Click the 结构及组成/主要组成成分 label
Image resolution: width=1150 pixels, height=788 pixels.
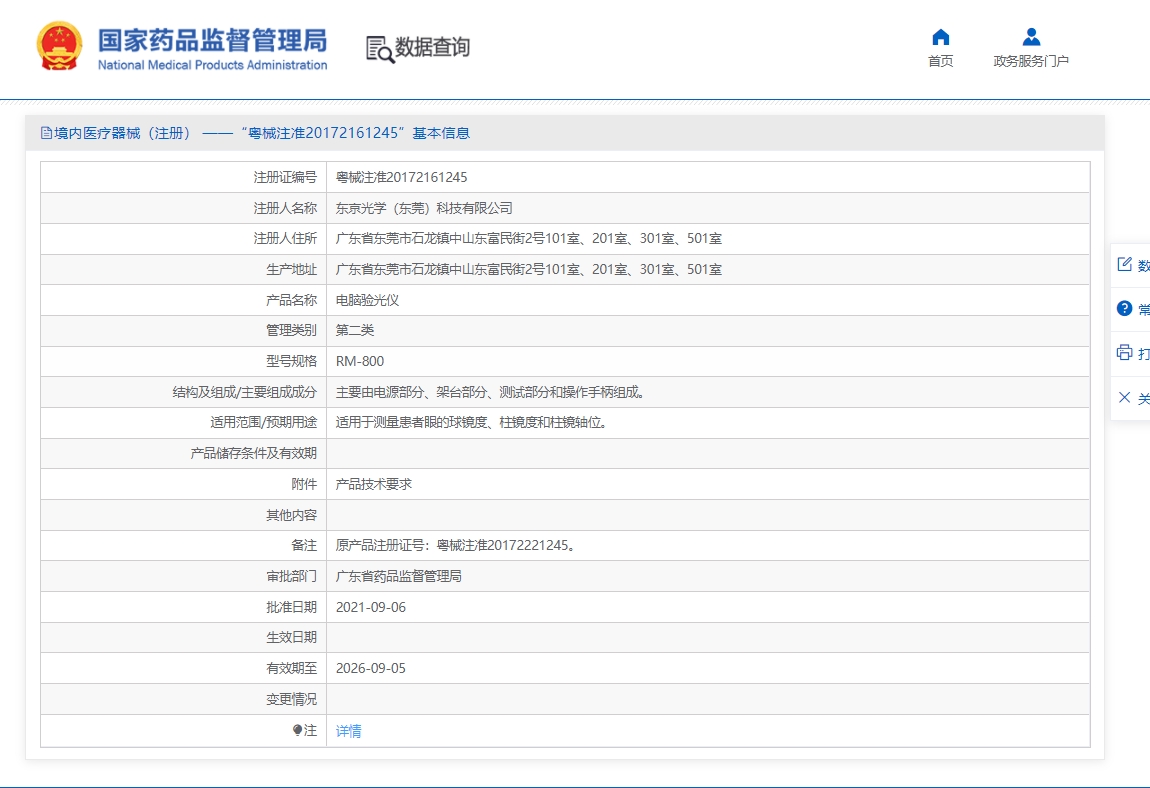[244, 393]
